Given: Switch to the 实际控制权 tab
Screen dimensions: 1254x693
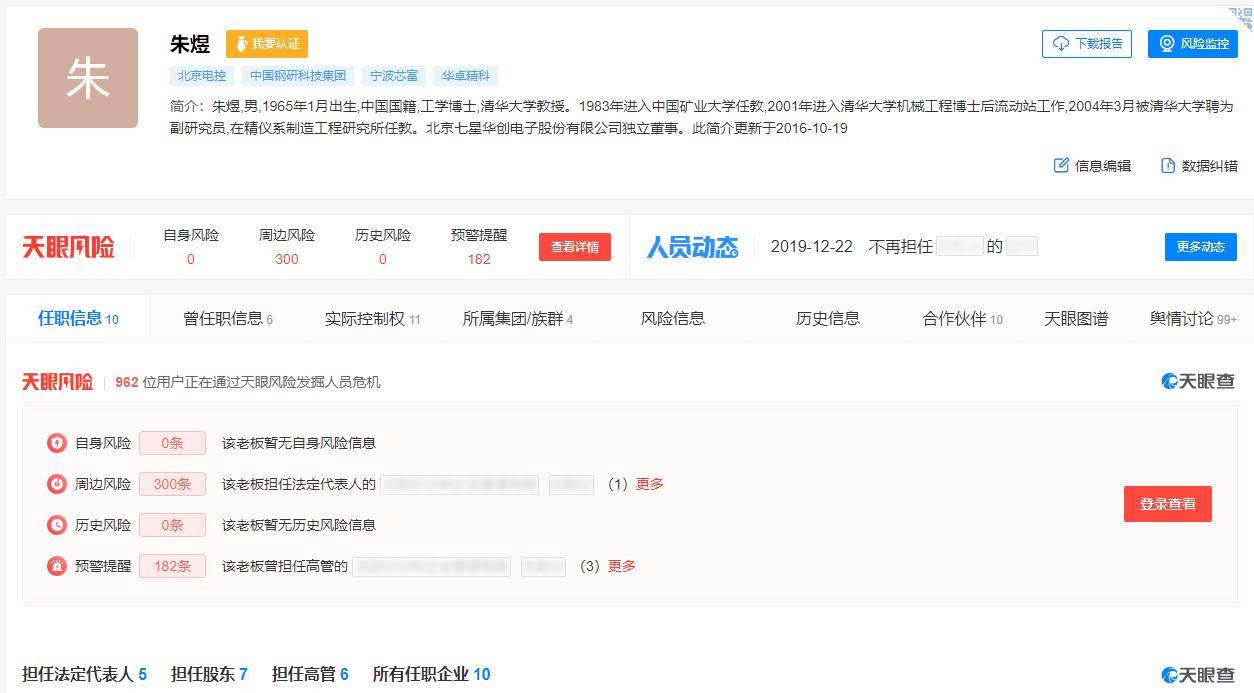Looking at the screenshot, I should [x=372, y=319].
